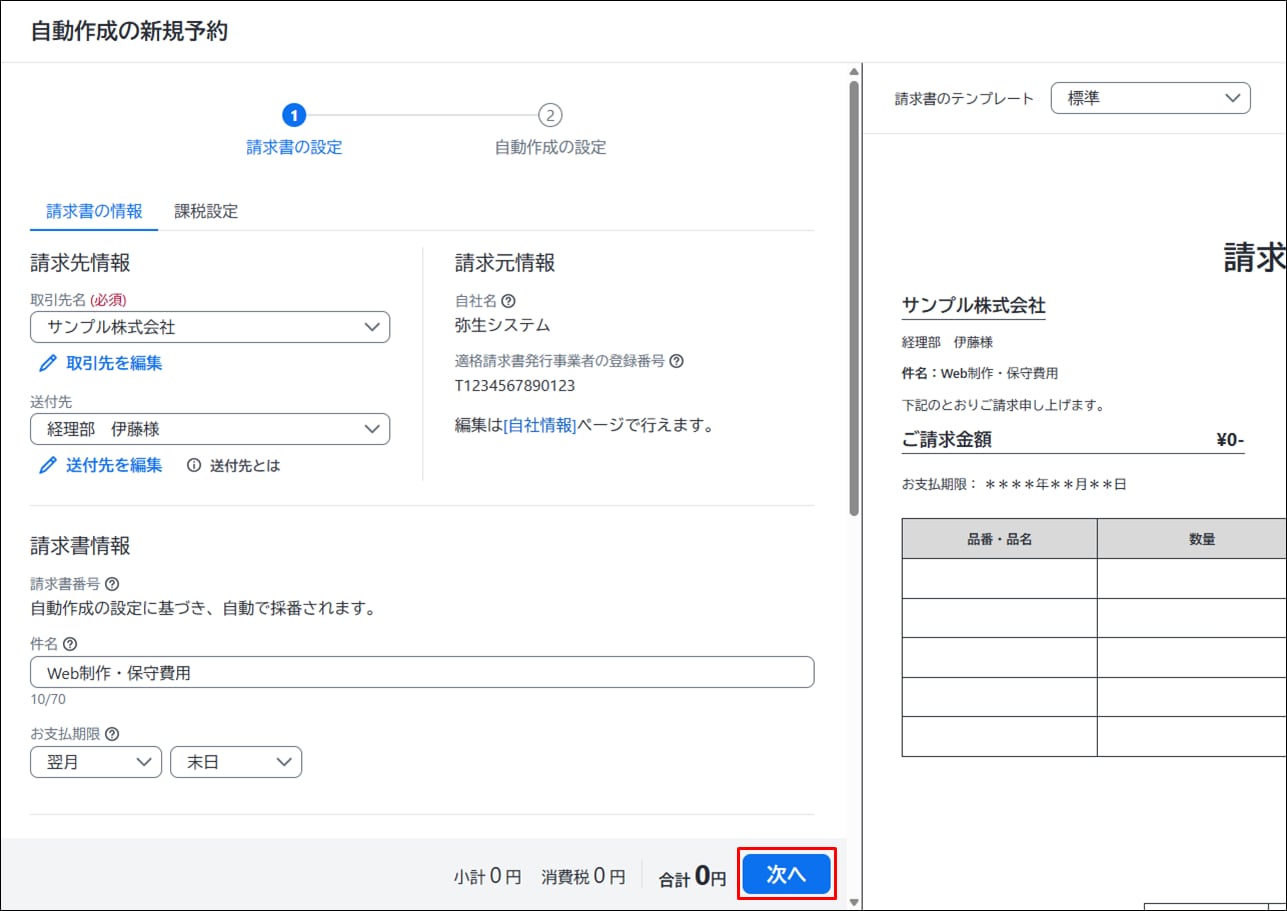Image resolution: width=1287 pixels, height=911 pixels.
Task: Switch to the 課税設定 tab
Action: point(206,211)
